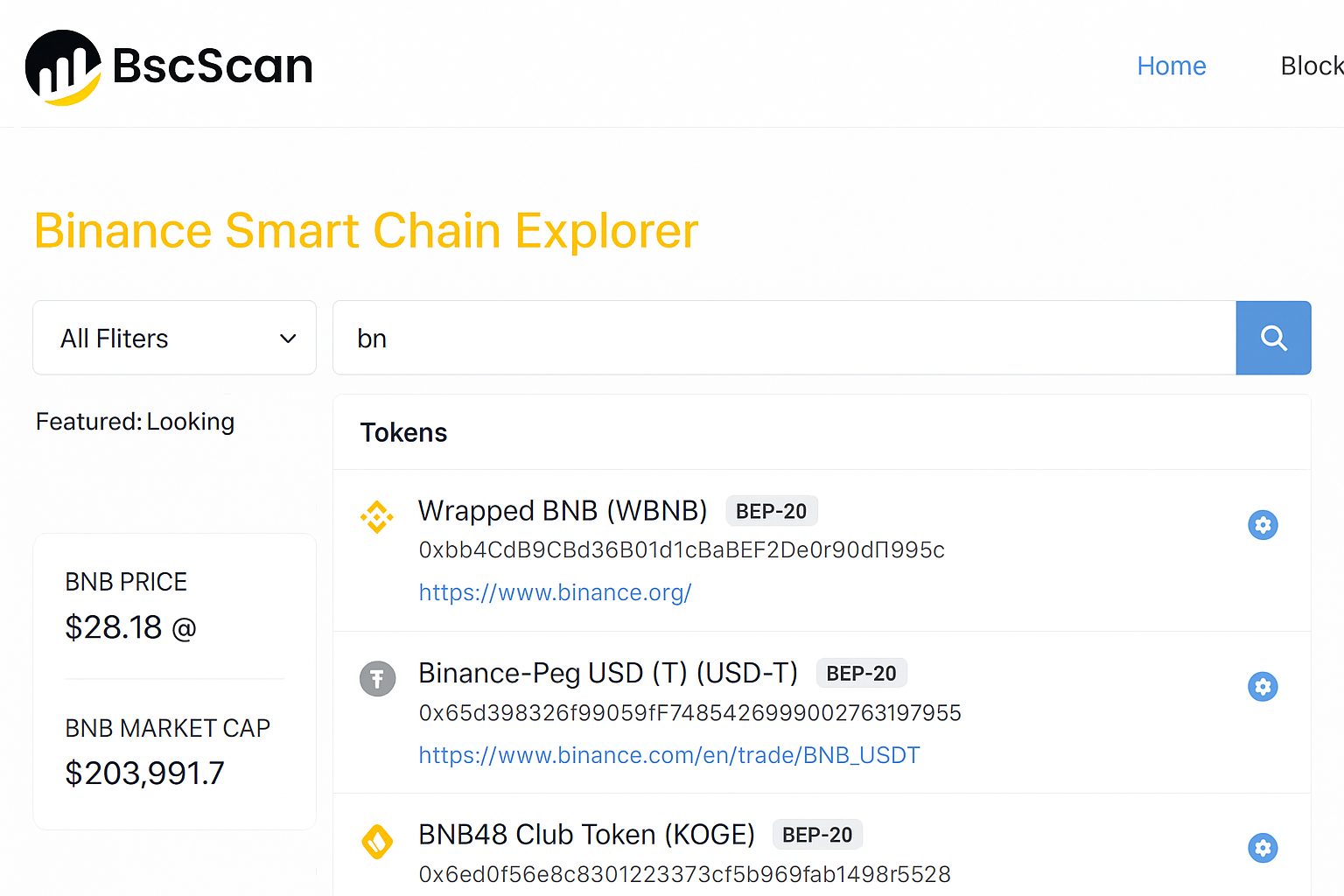Screen dimensions: 1344x896
Task: Focus the search field containing "bn"
Action: (x=784, y=338)
